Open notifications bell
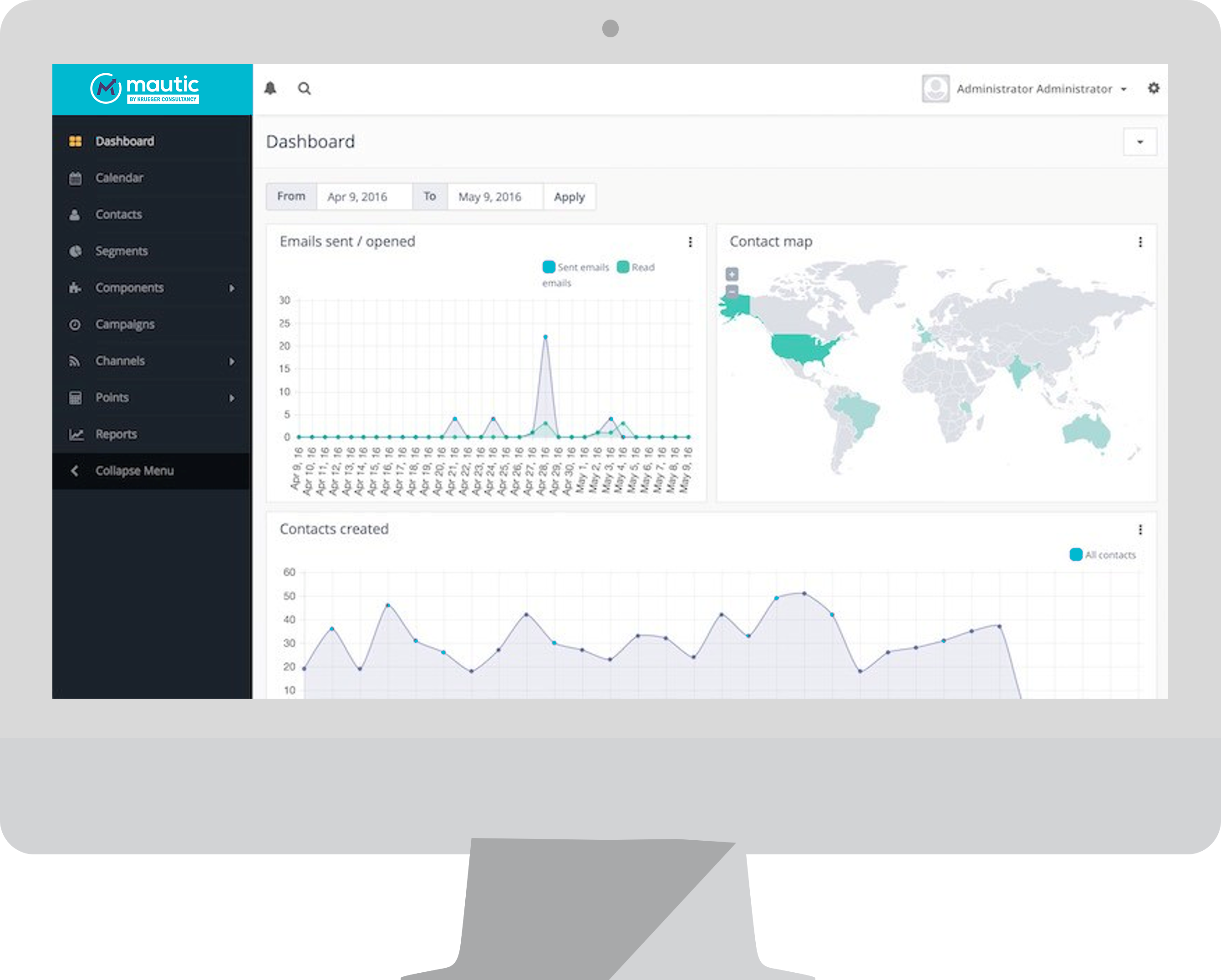 pyautogui.click(x=271, y=88)
